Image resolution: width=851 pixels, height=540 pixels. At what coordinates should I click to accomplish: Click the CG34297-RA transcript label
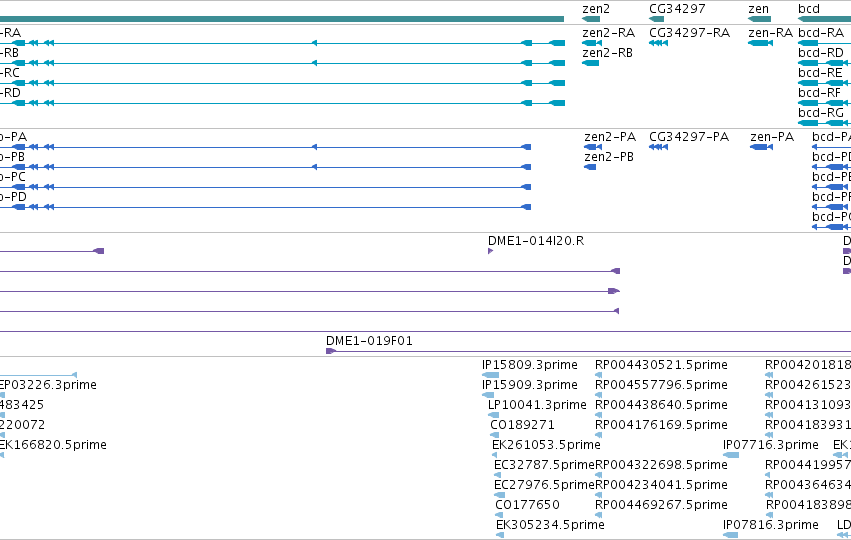click(x=689, y=33)
